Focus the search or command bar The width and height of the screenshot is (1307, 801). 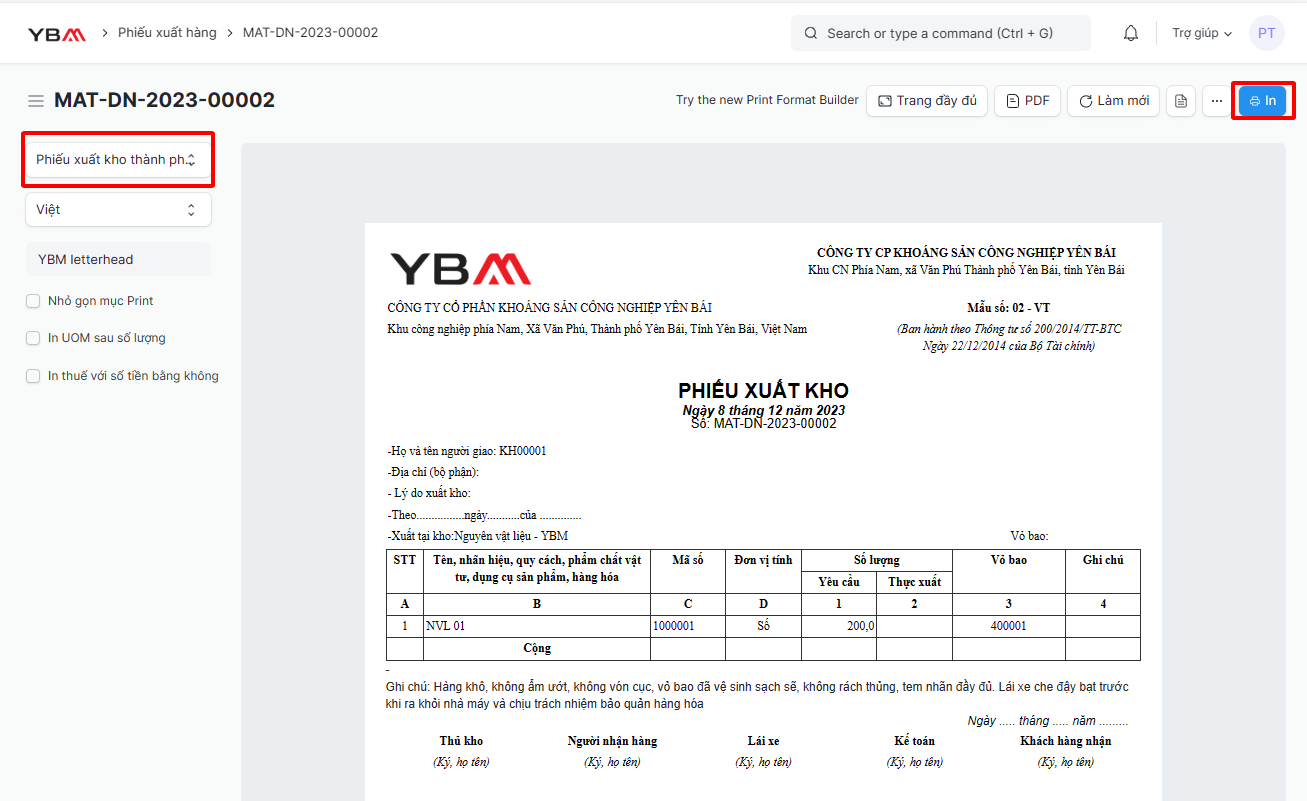click(941, 33)
